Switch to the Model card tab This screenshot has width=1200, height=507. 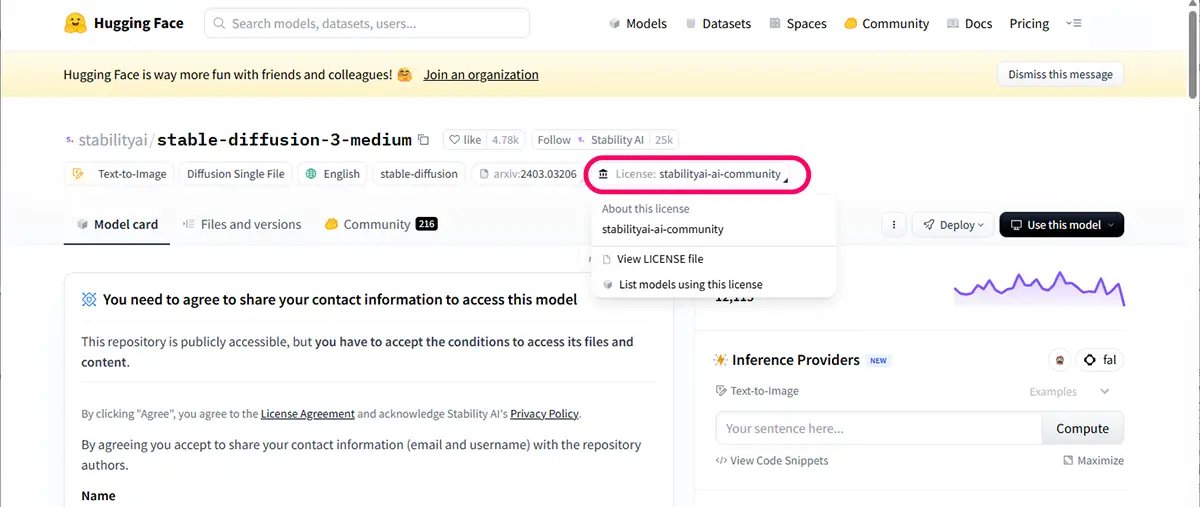pyautogui.click(x=117, y=224)
